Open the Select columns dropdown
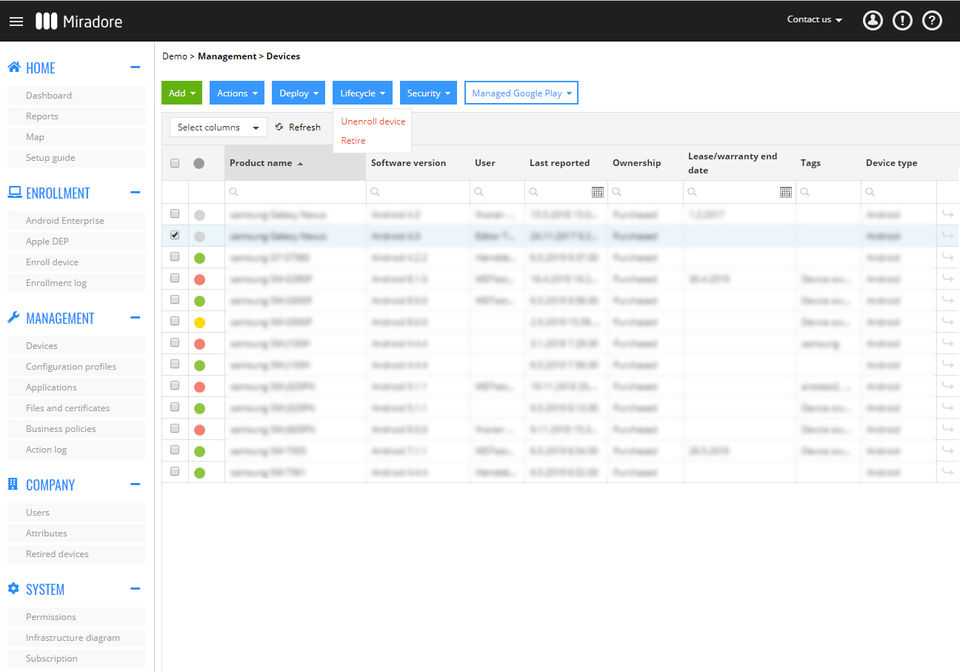 pyautogui.click(x=218, y=127)
